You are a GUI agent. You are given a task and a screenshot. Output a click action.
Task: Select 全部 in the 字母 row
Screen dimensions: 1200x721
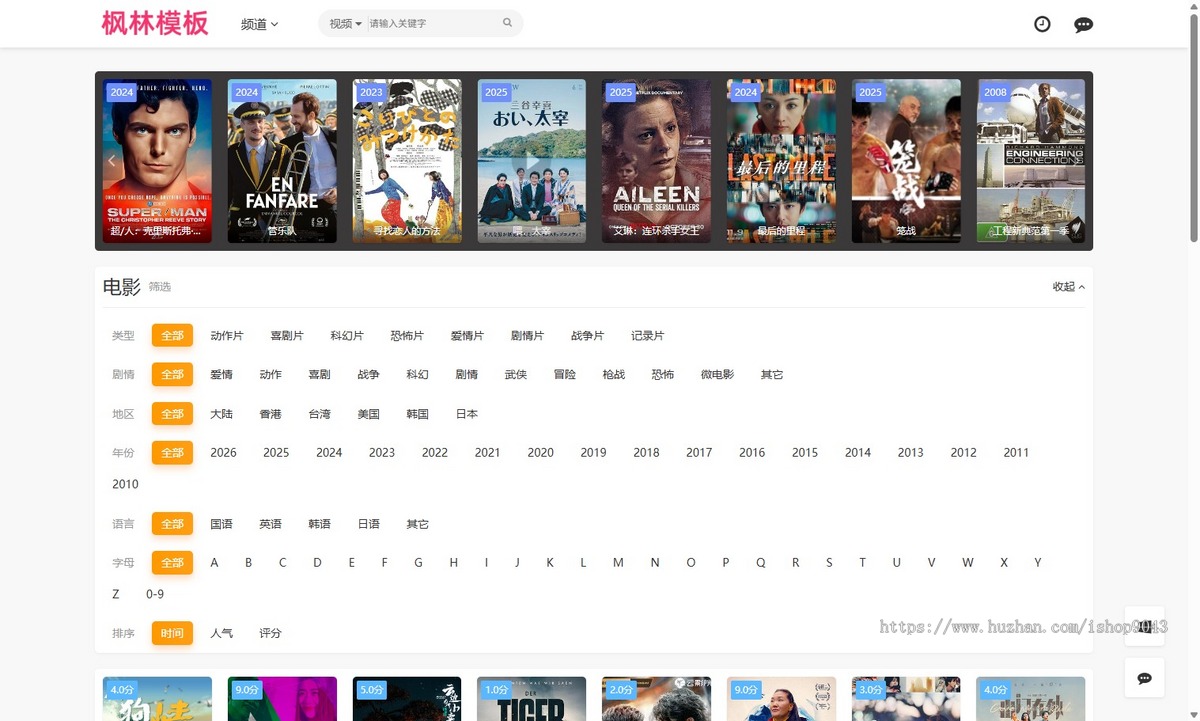point(172,562)
